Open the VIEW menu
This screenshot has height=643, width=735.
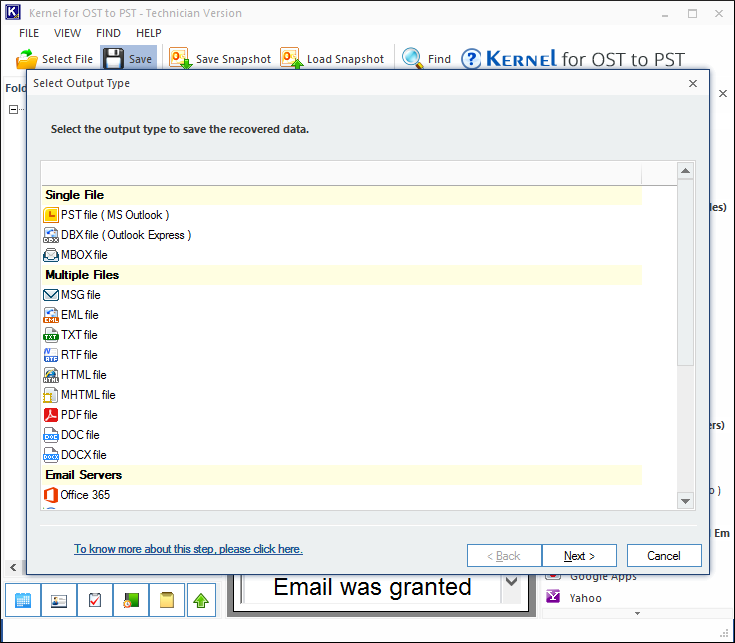[x=68, y=33]
